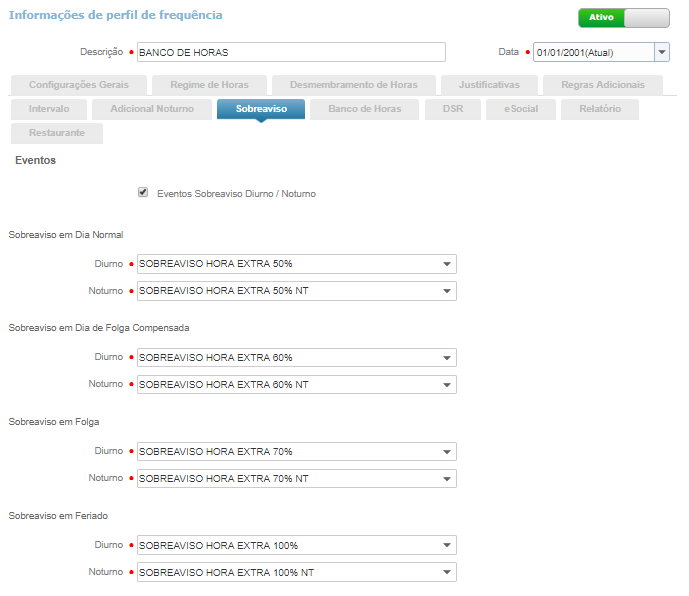Open the Data dropdown arrow
Image resolution: width=689 pixels, height=596 pixels.
point(661,52)
